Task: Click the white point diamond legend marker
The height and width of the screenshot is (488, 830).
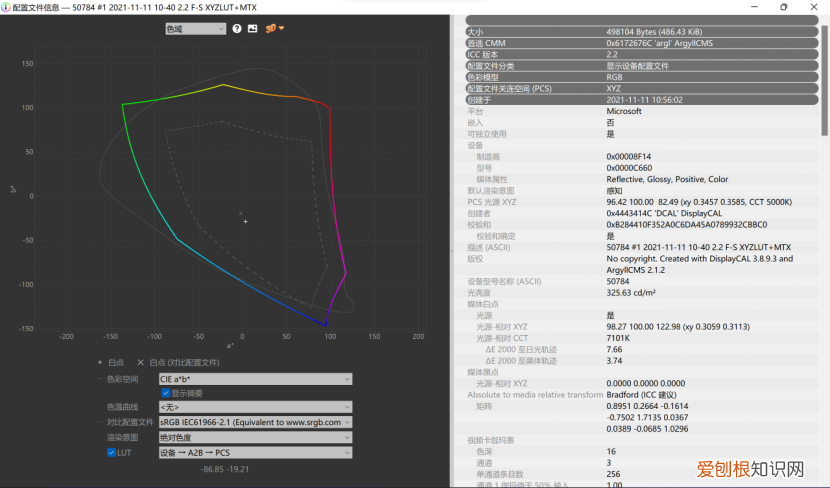Action: coord(100,362)
